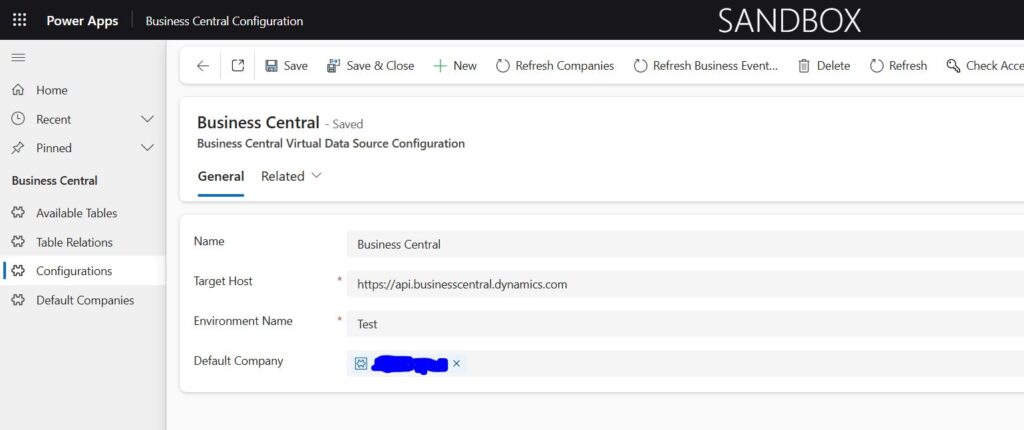Run Refresh Companies command

click(555, 66)
